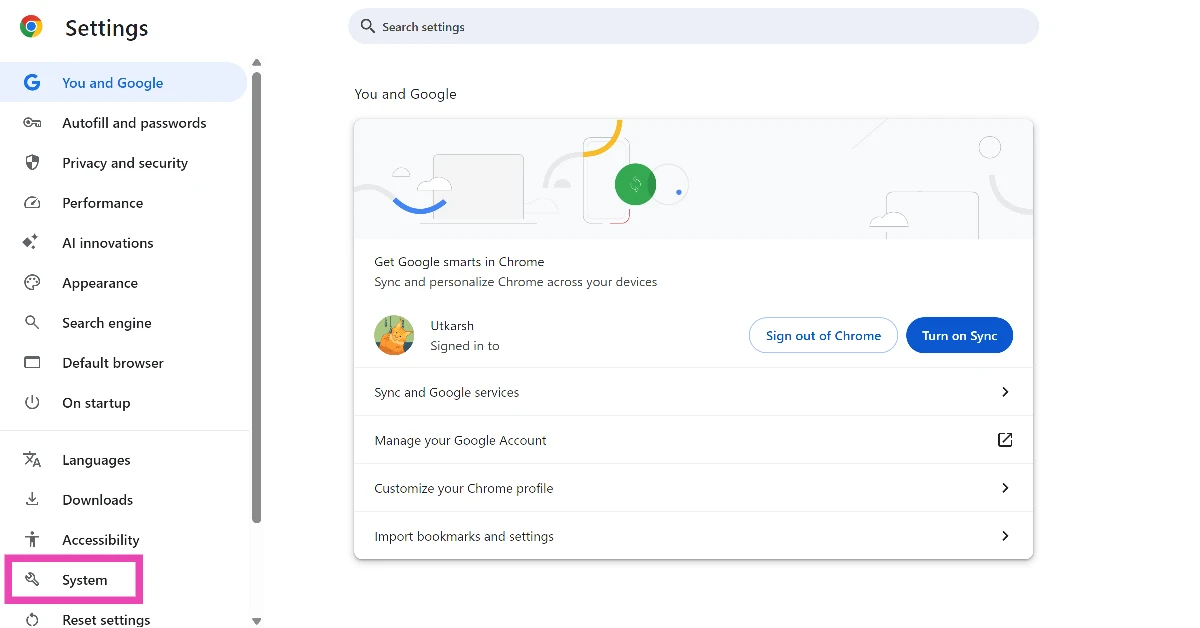Image resolution: width=1200 pixels, height=628 pixels.
Task: Select the Autofill and passwords sidebar icon
Action: point(31,122)
